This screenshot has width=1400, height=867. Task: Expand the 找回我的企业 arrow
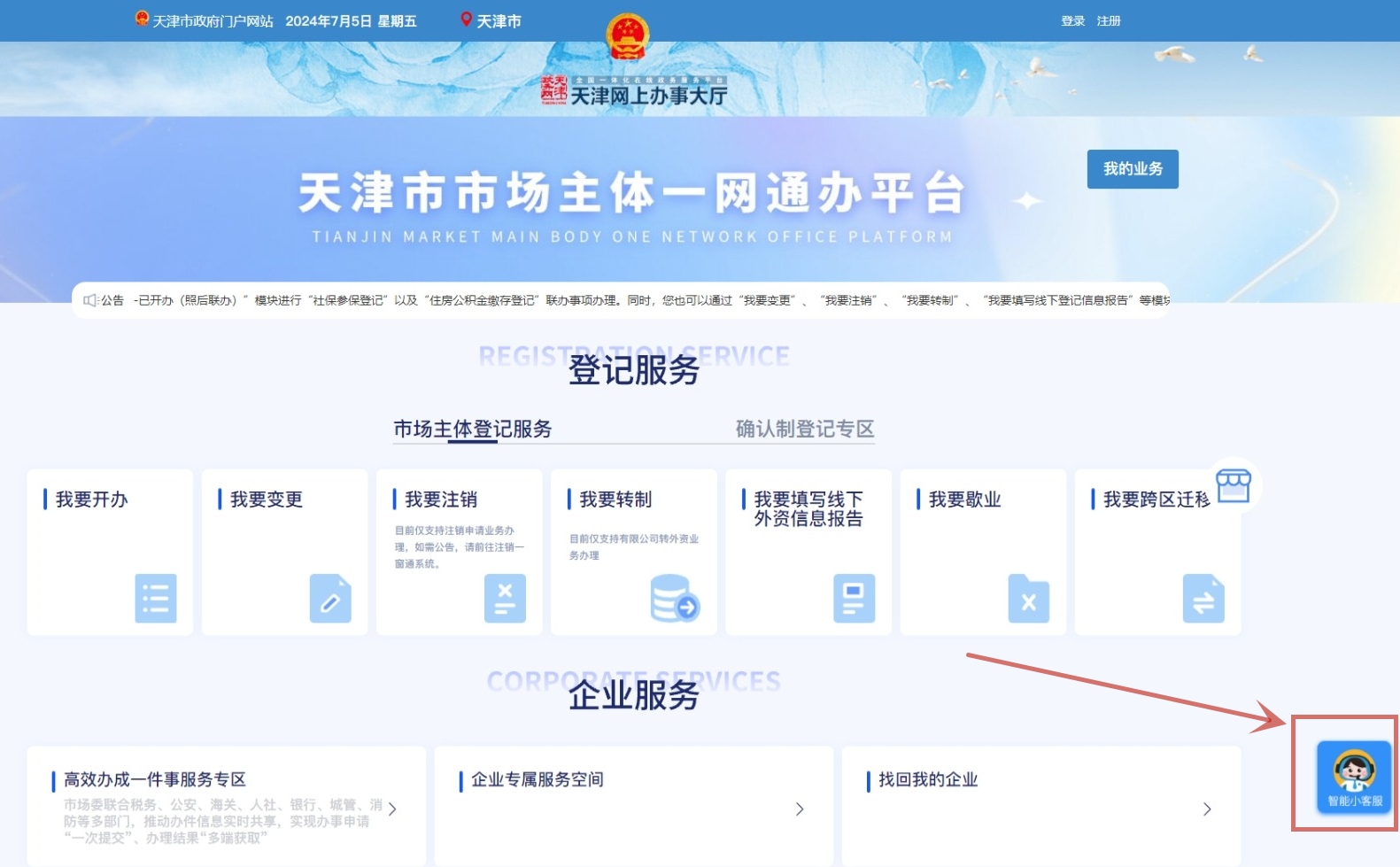click(x=1207, y=809)
